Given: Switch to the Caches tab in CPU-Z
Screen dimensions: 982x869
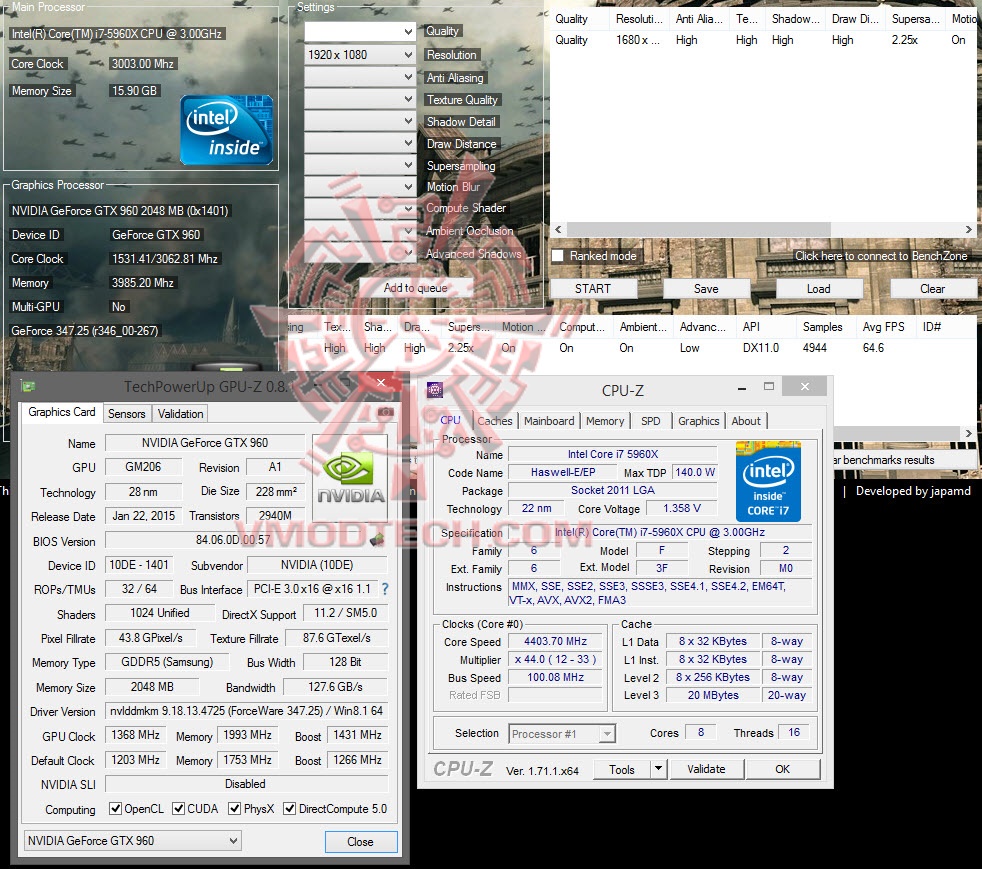Looking at the screenshot, I should pyautogui.click(x=495, y=421).
